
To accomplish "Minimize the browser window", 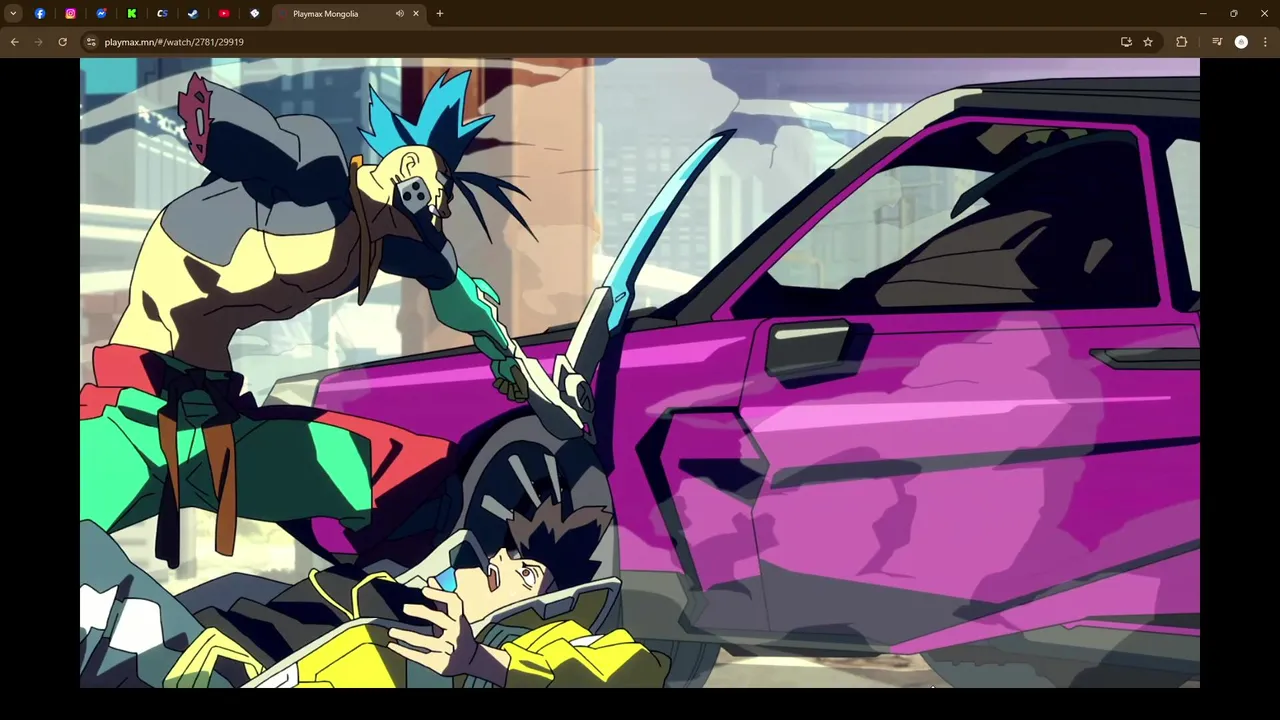I will pos(1203,14).
